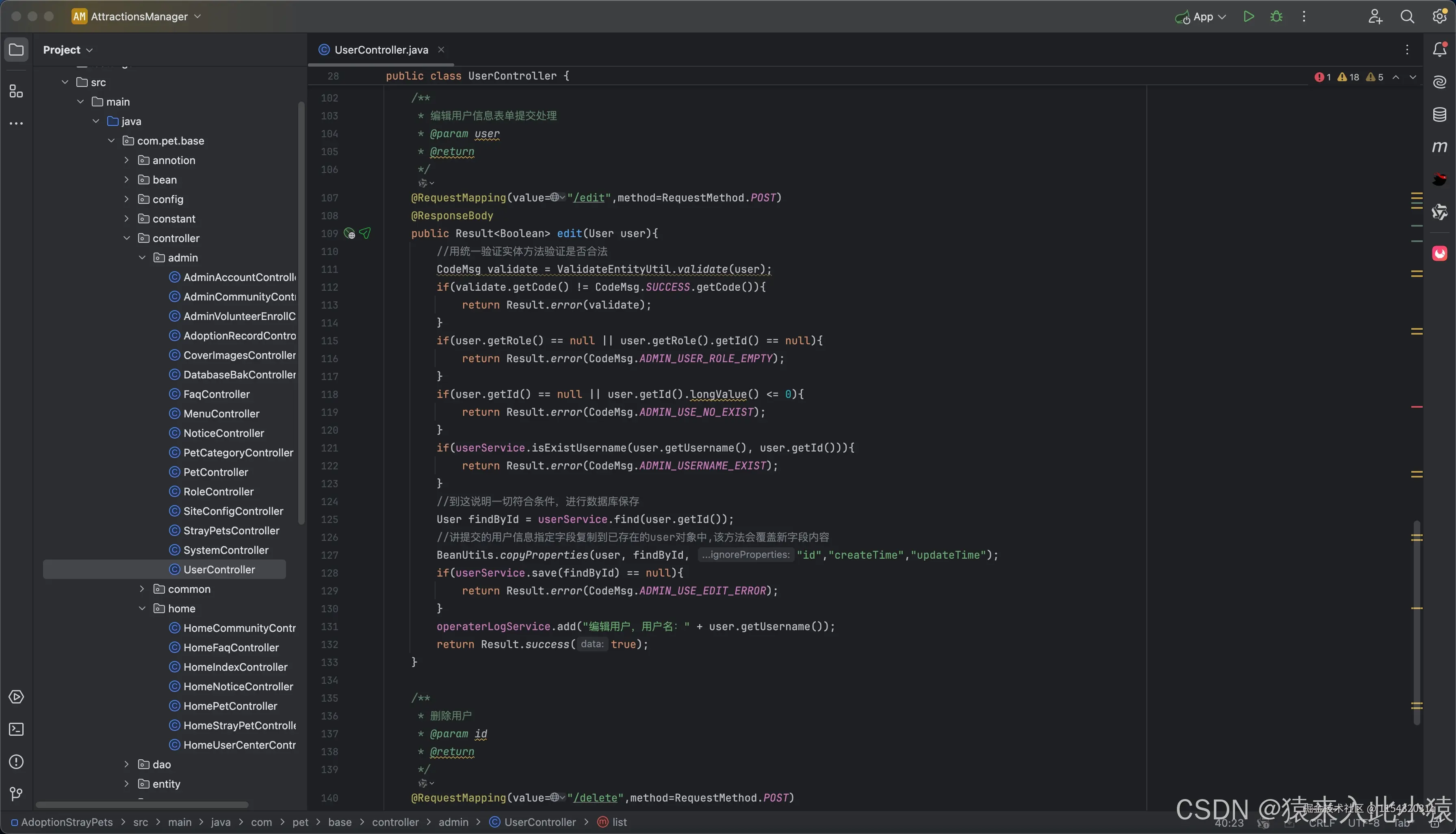The image size is (1456, 834).
Task: Click the 18 warnings indicator
Action: tap(1348, 77)
